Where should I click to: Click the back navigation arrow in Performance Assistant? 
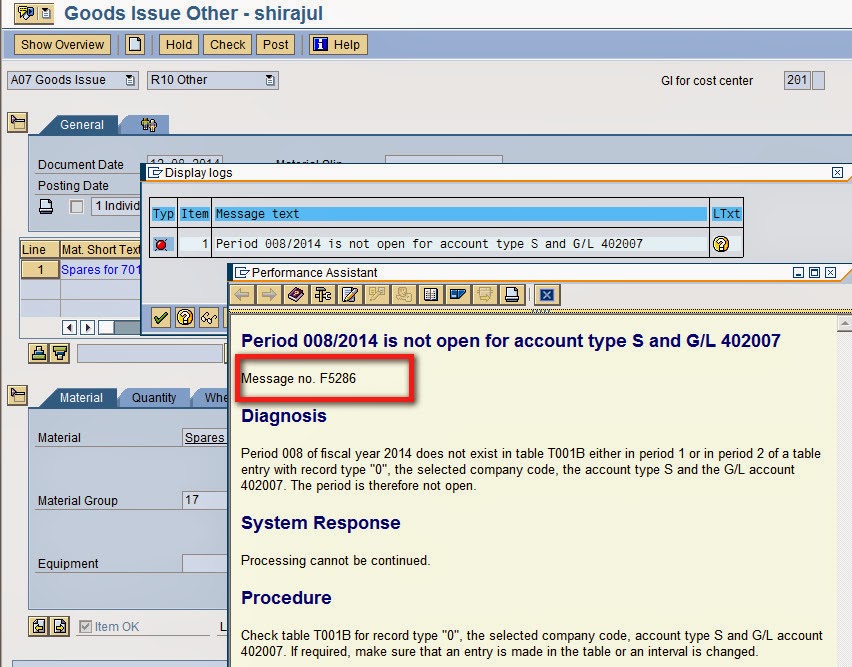(x=244, y=295)
